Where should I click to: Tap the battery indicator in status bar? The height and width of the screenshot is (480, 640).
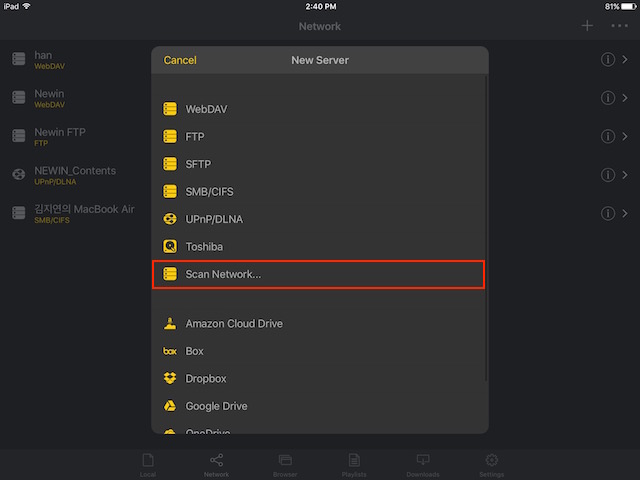click(628, 6)
